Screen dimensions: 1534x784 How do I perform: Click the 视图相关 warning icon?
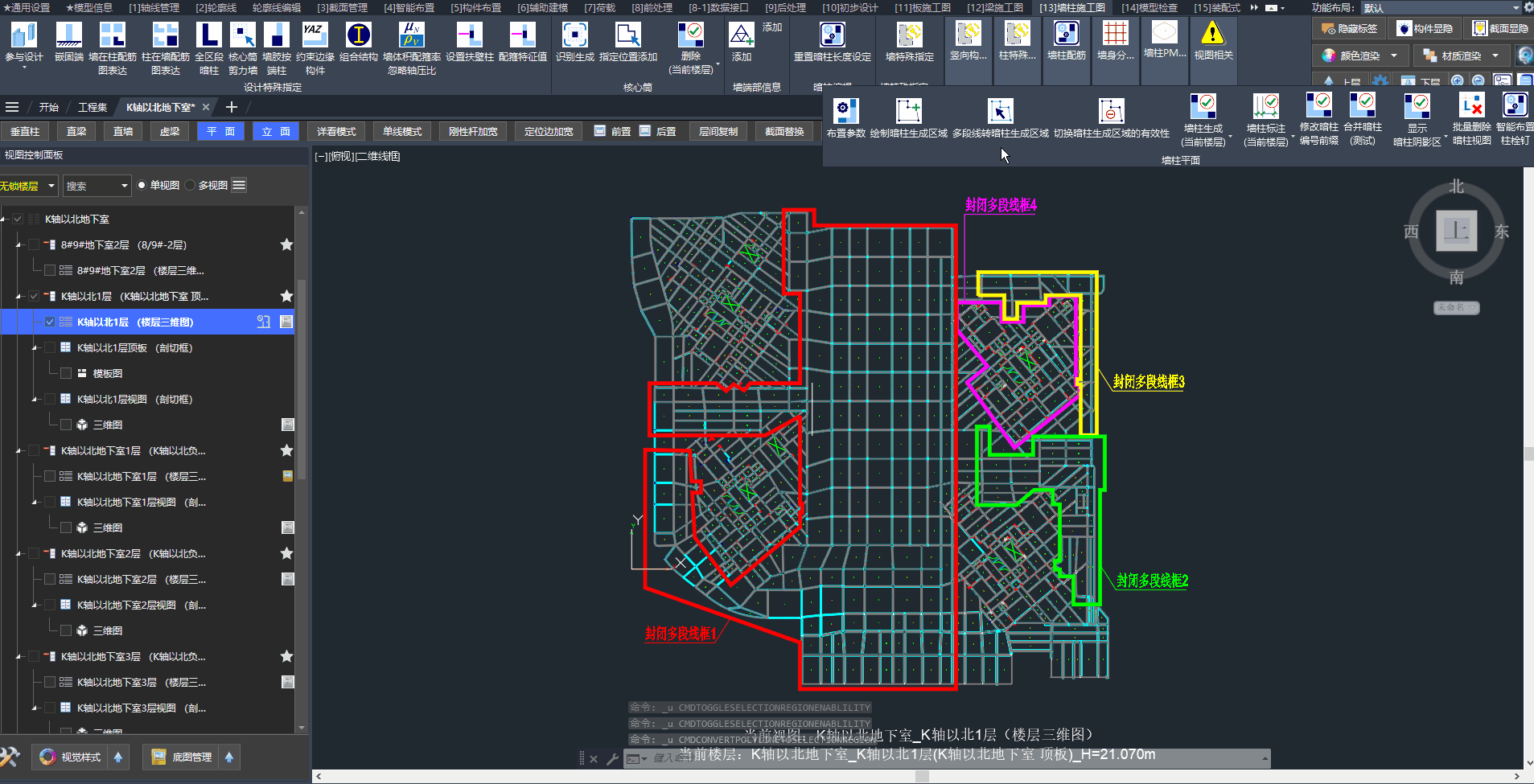tap(1212, 34)
